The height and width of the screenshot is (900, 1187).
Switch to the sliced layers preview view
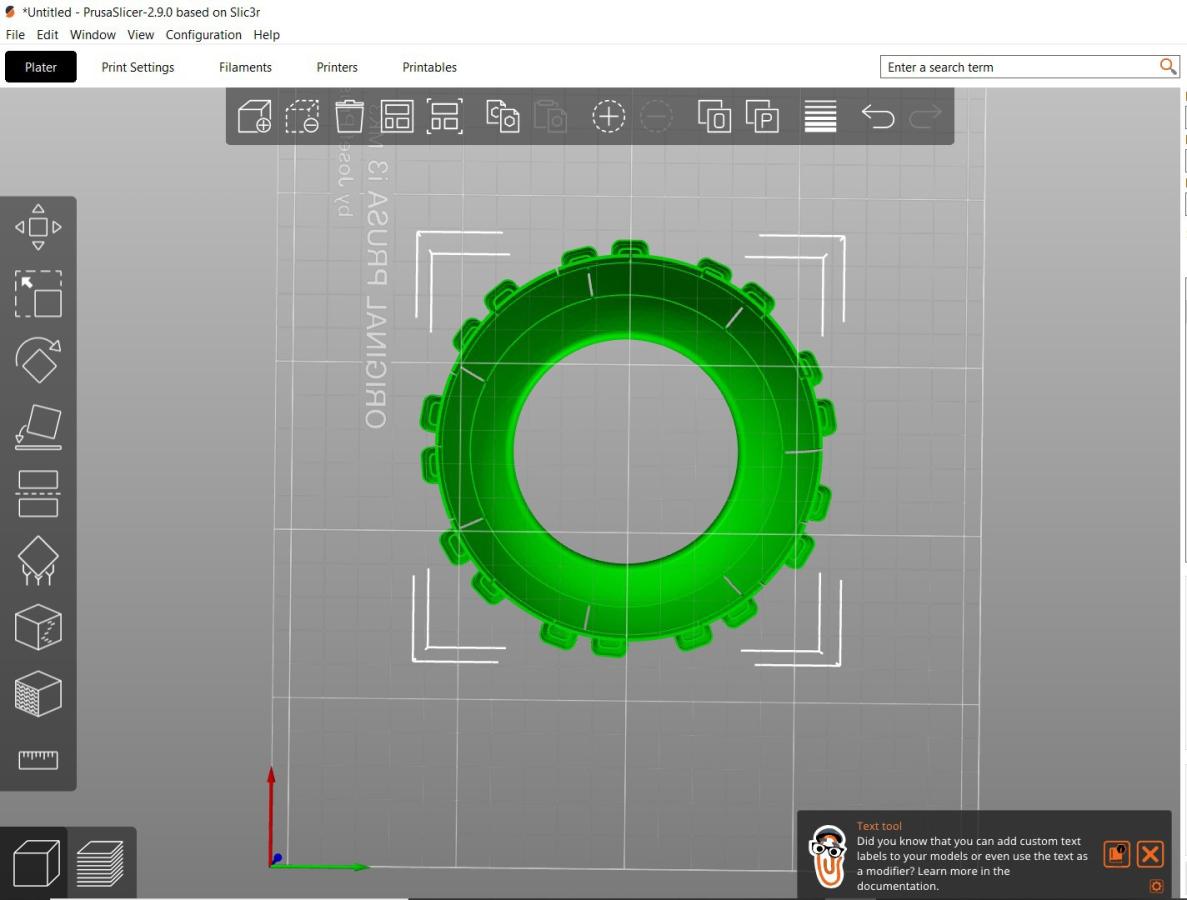pos(101,863)
